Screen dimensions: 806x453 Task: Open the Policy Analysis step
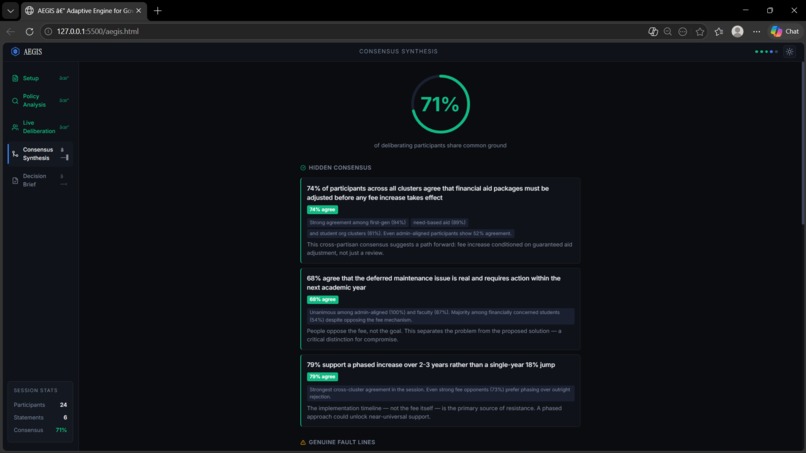tap(40, 100)
